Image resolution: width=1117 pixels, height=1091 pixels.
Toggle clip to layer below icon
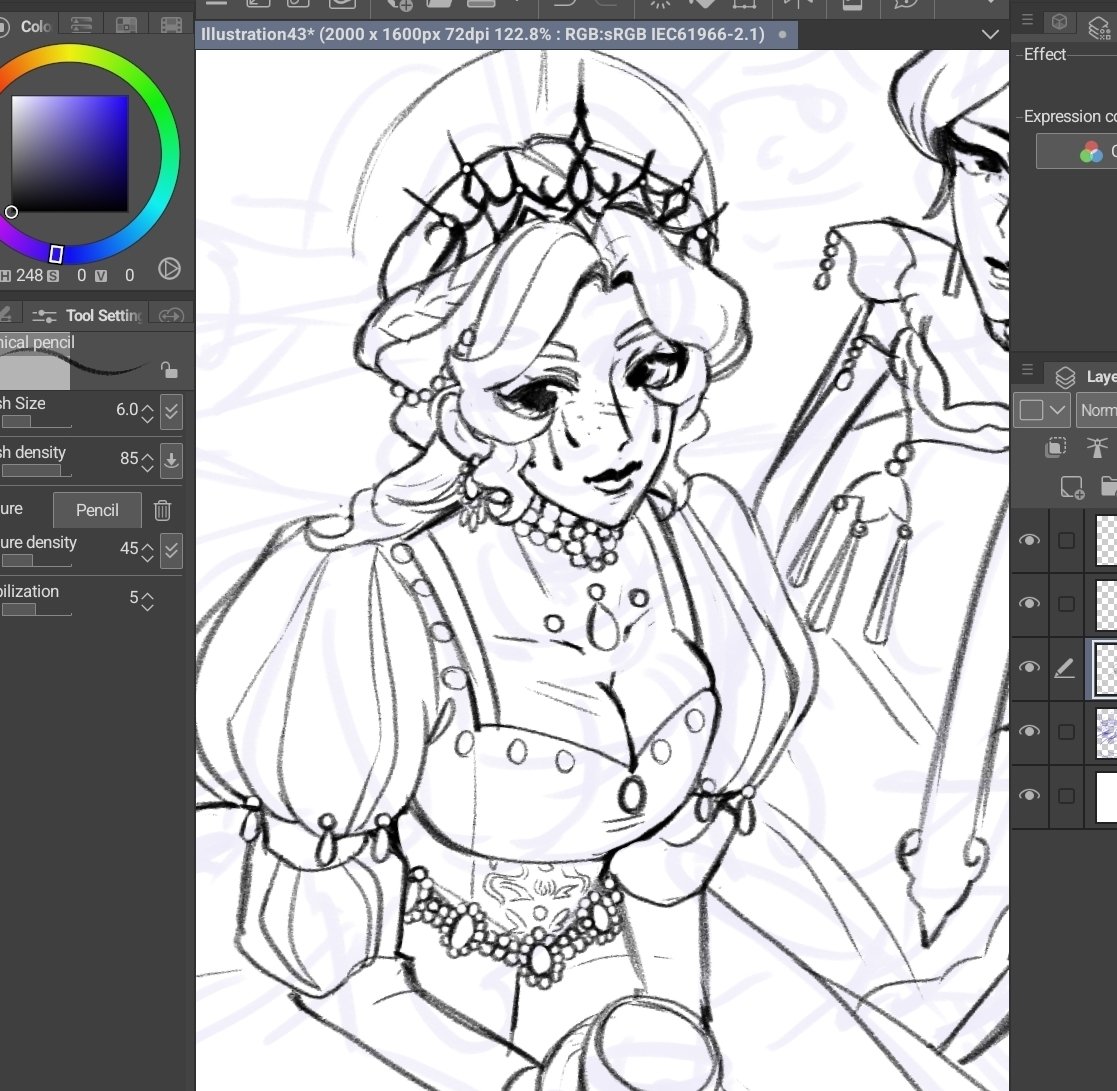pyautogui.click(x=1056, y=447)
